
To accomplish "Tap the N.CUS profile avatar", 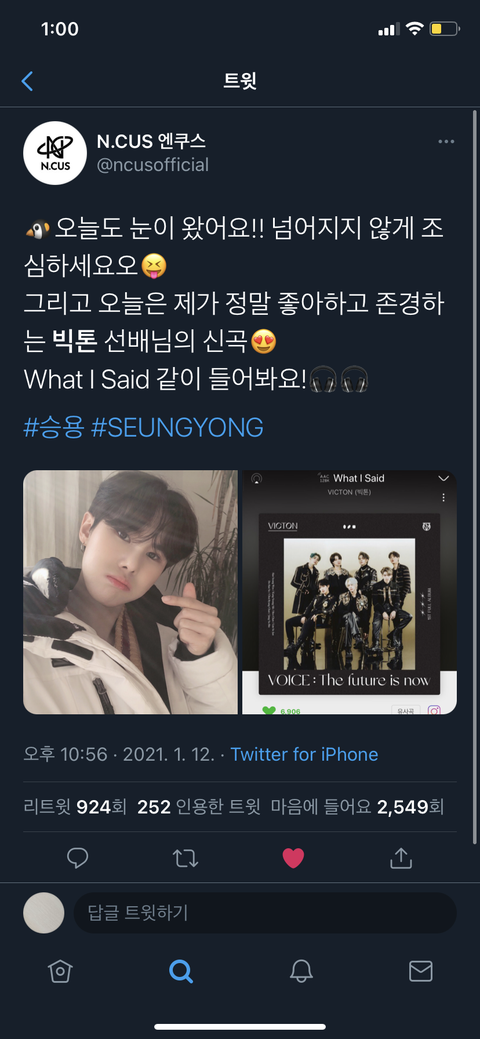I will (x=55, y=153).
